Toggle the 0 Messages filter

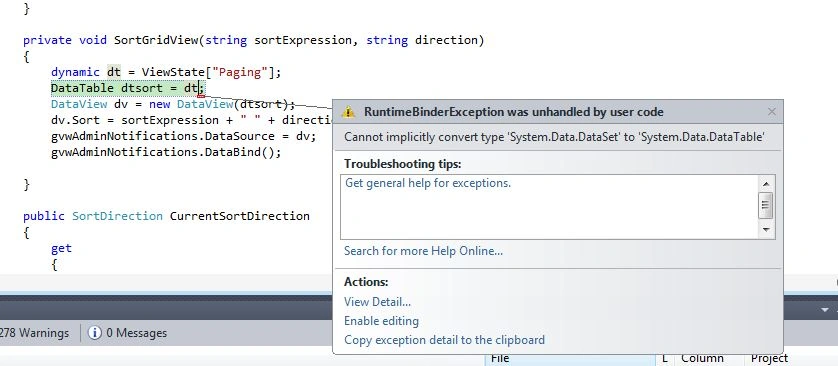pyautogui.click(x=127, y=333)
